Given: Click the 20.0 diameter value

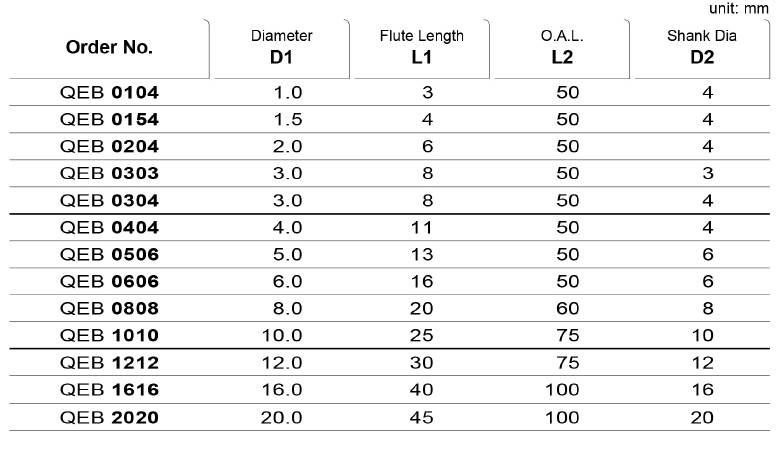Looking at the screenshot, I should pyautogui.click(x=281, y=417).
